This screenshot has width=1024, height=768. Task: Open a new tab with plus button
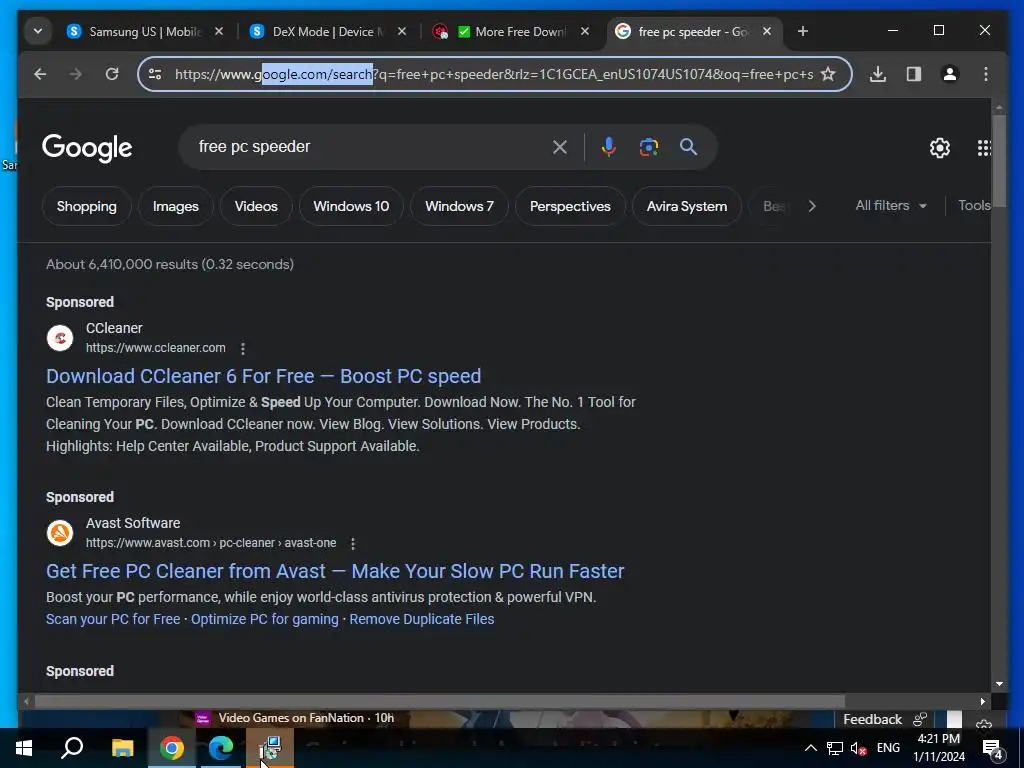click(x=803, y=31)
